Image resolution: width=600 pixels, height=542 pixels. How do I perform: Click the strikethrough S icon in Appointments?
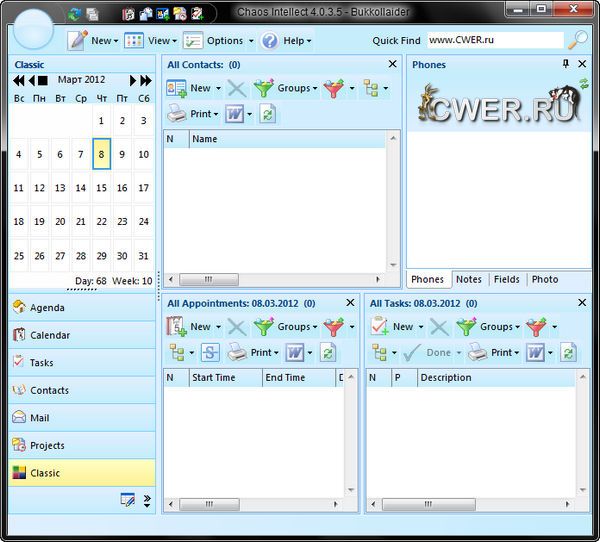(x=209, y=352)
